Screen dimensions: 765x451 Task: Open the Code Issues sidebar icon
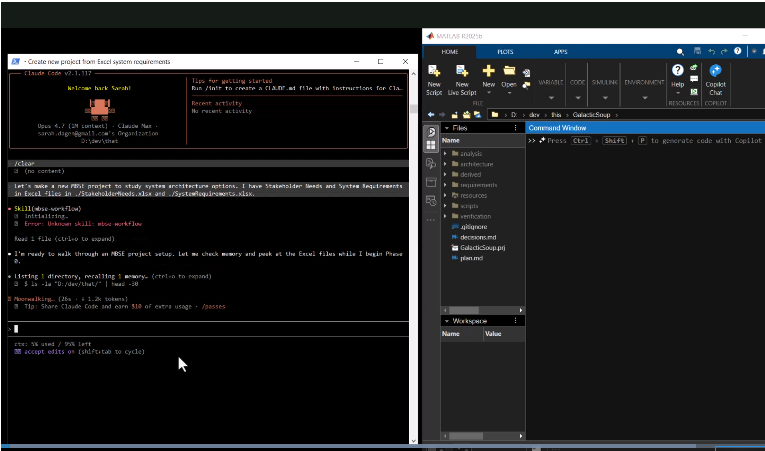(x=431, y=164)
